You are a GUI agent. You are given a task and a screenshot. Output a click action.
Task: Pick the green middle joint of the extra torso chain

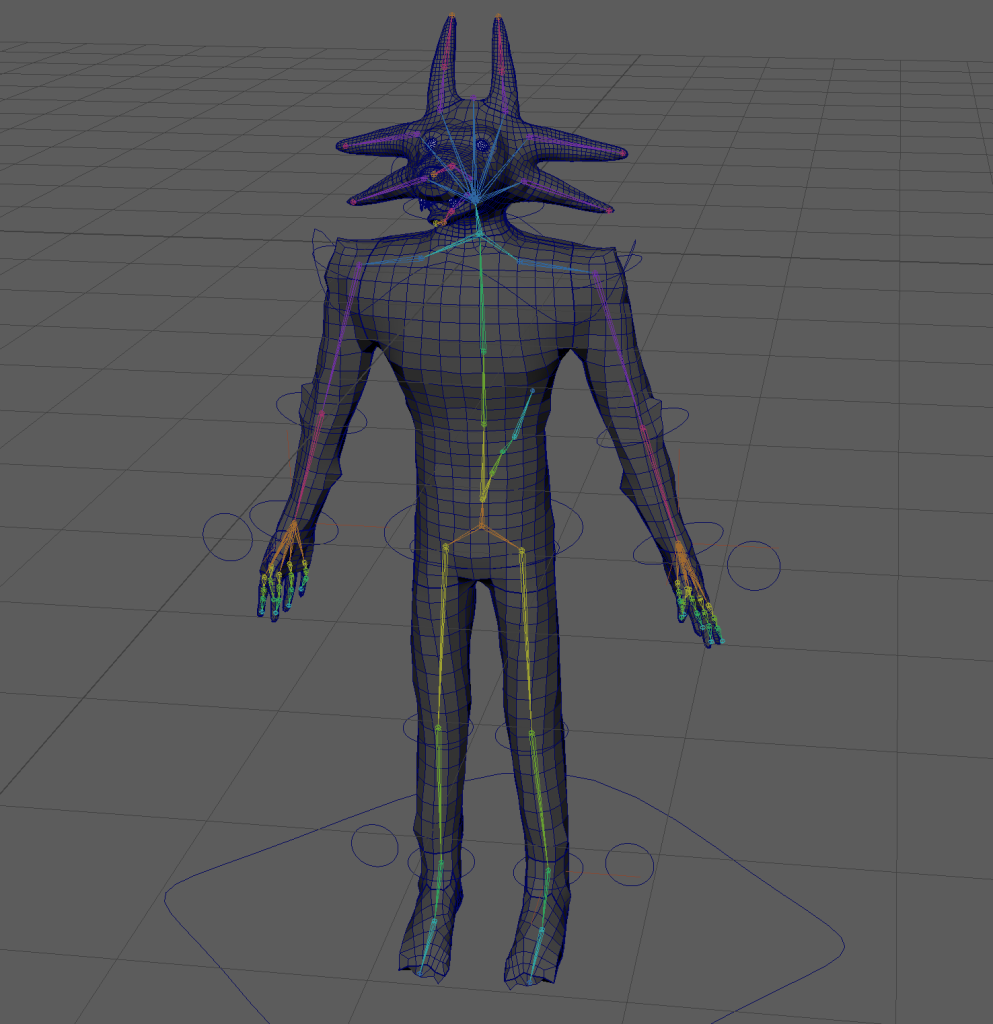pyautogui.click(x=503, y=451)
